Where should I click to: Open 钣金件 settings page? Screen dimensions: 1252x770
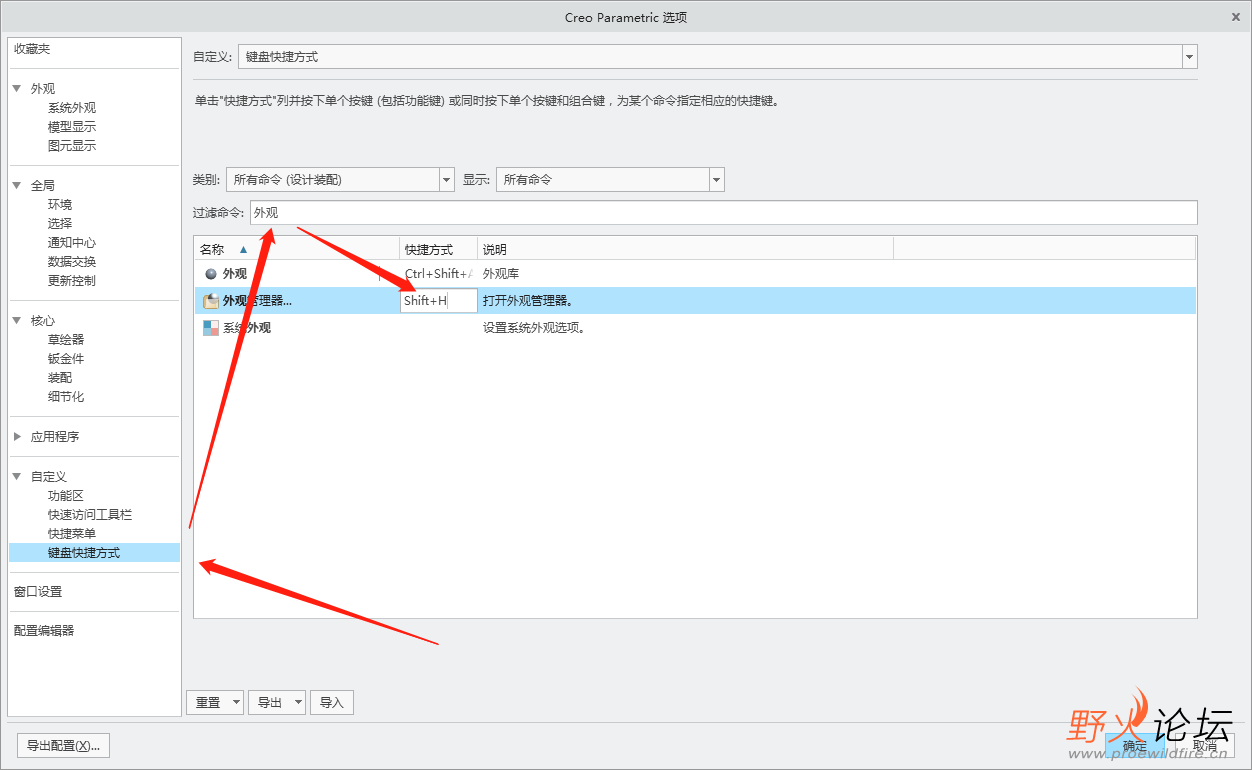coord(66,359)
